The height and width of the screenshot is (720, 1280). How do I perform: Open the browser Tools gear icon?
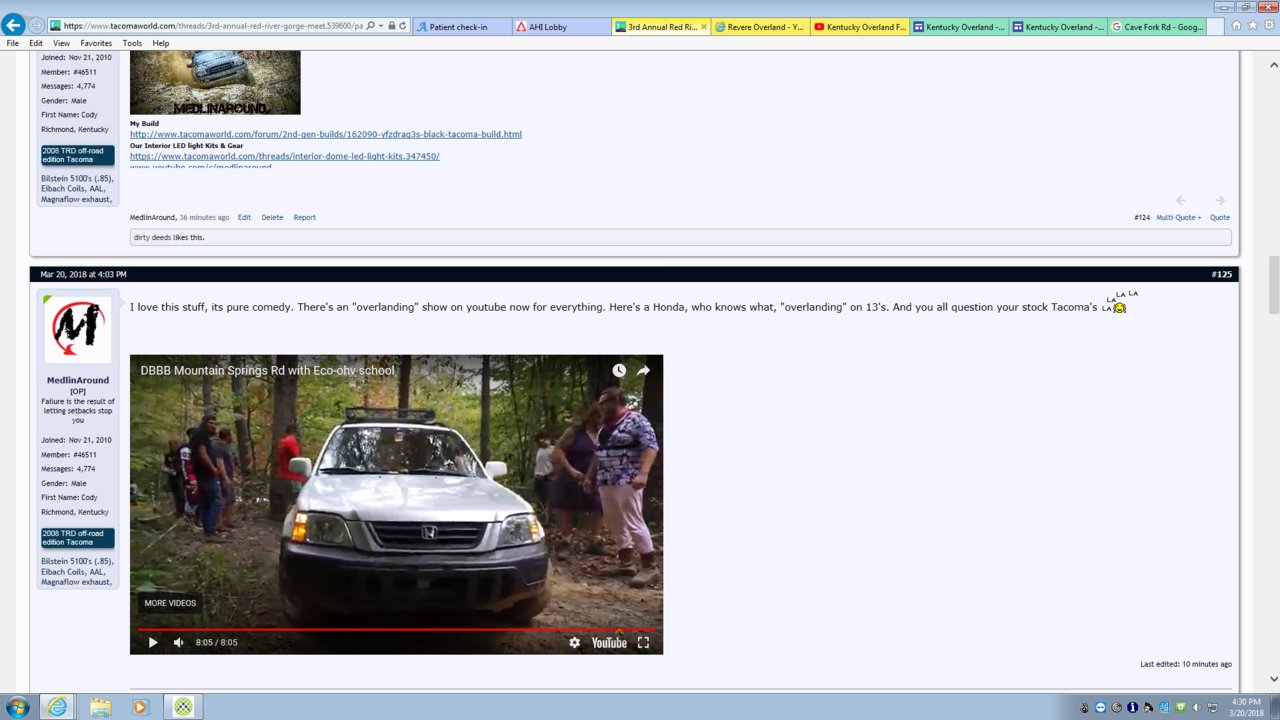tap(1268, 26)
